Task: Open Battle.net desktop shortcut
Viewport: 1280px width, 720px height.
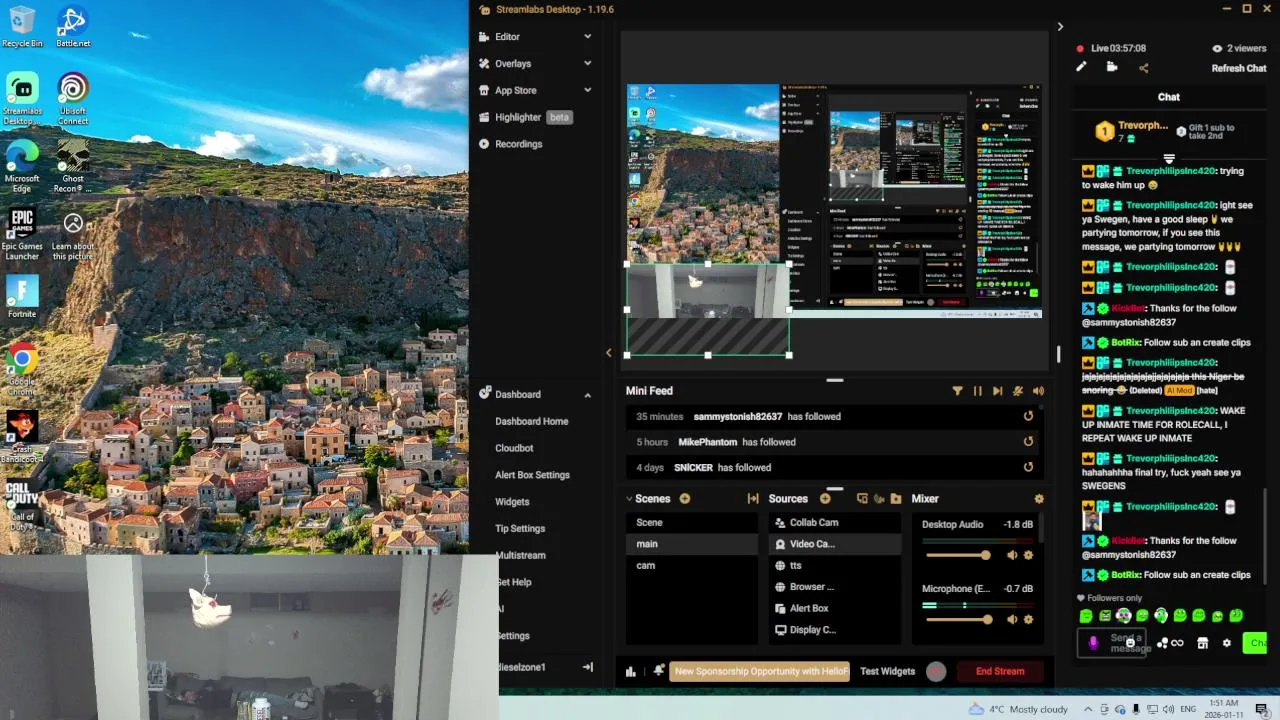Action: point(73,27)
